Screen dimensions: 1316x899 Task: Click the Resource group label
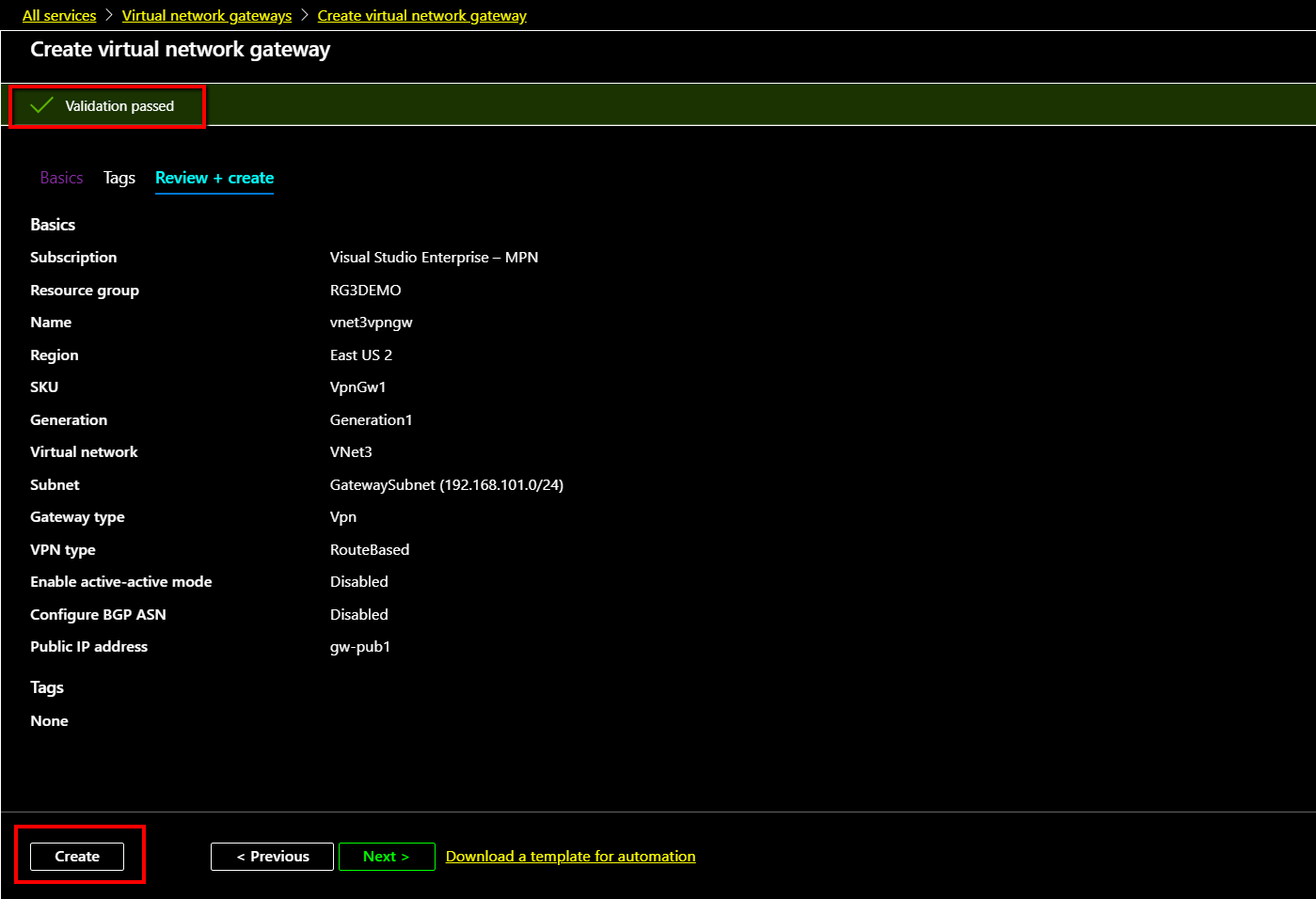click(x=85, y=291)
